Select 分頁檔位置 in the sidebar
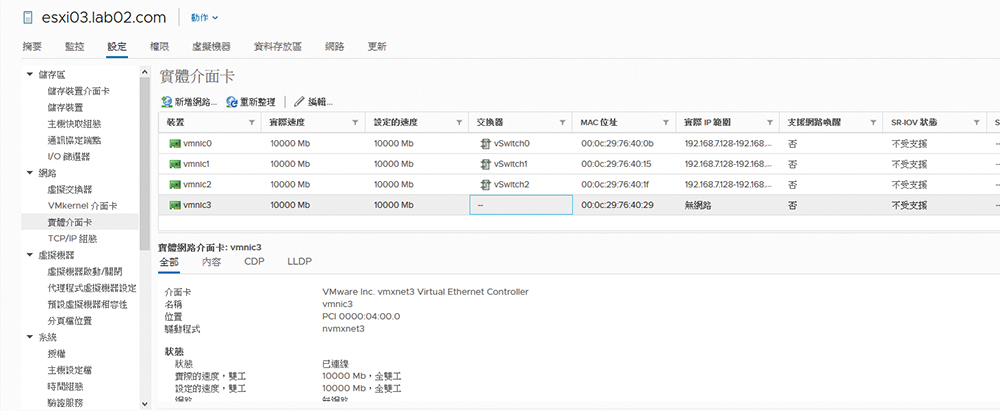This screenshot has height=411, width=1000. coord(70,320)
